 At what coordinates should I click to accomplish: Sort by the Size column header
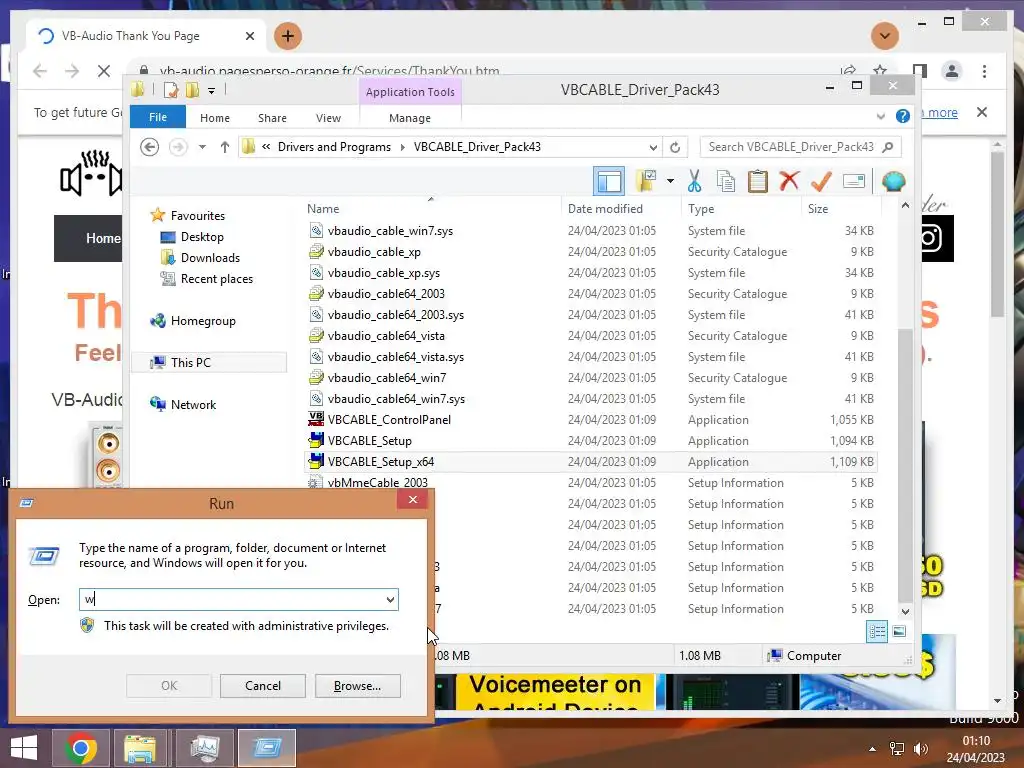(x=818, y=208)
